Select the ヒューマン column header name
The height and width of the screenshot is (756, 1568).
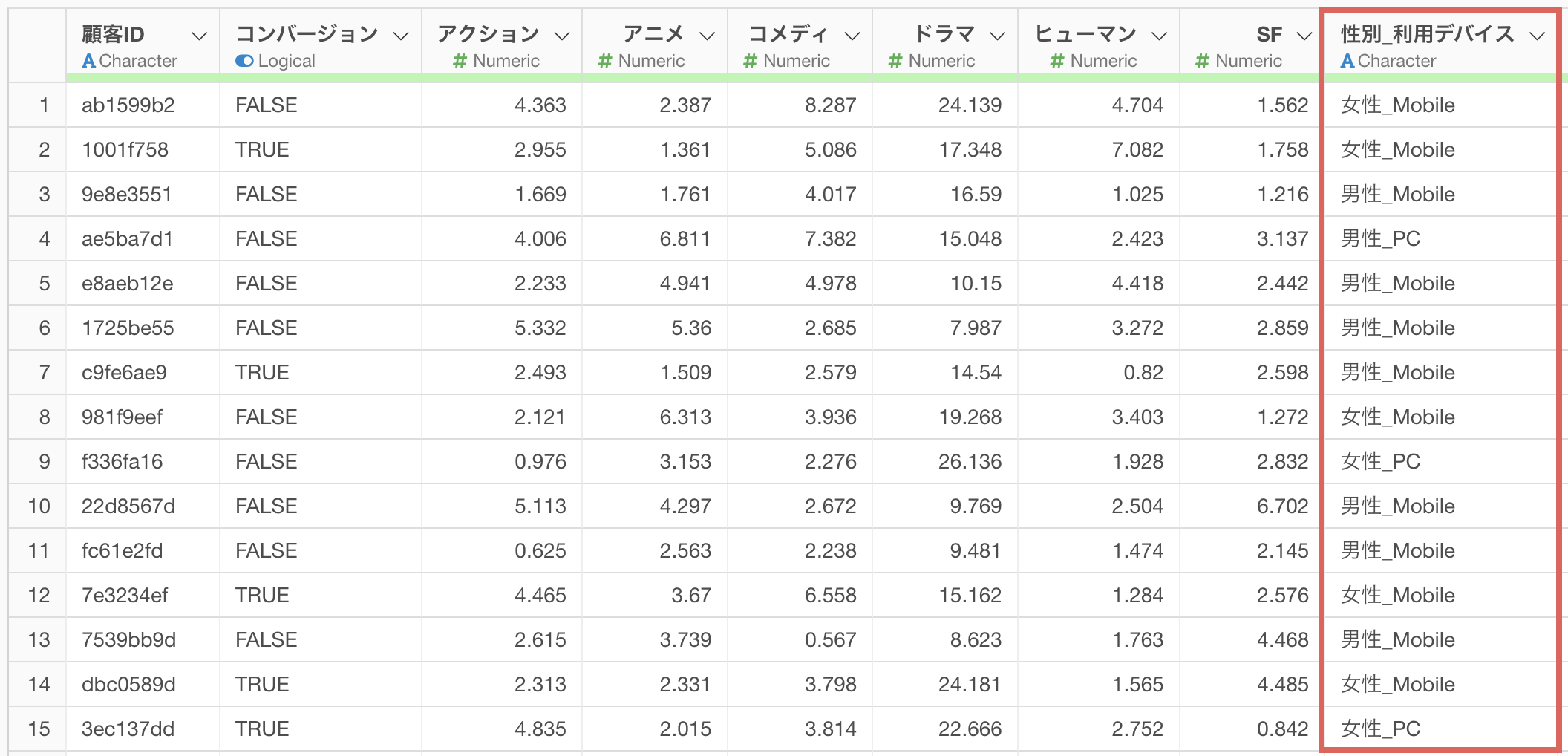coord(1085,34)
